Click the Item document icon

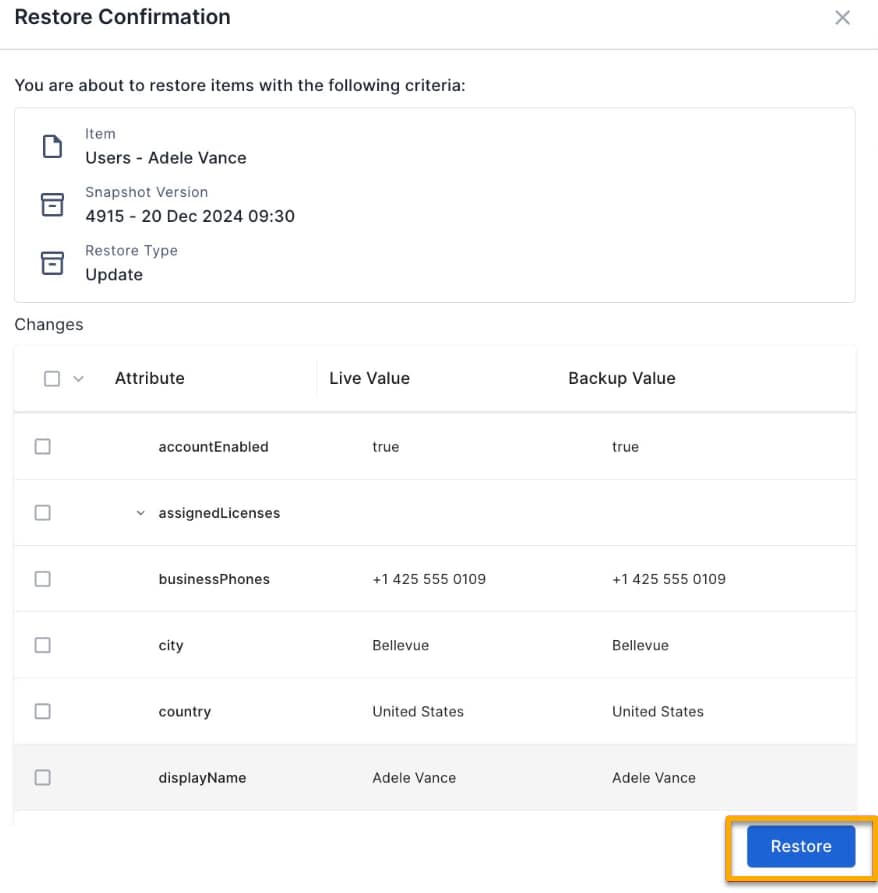pos(52,147)
